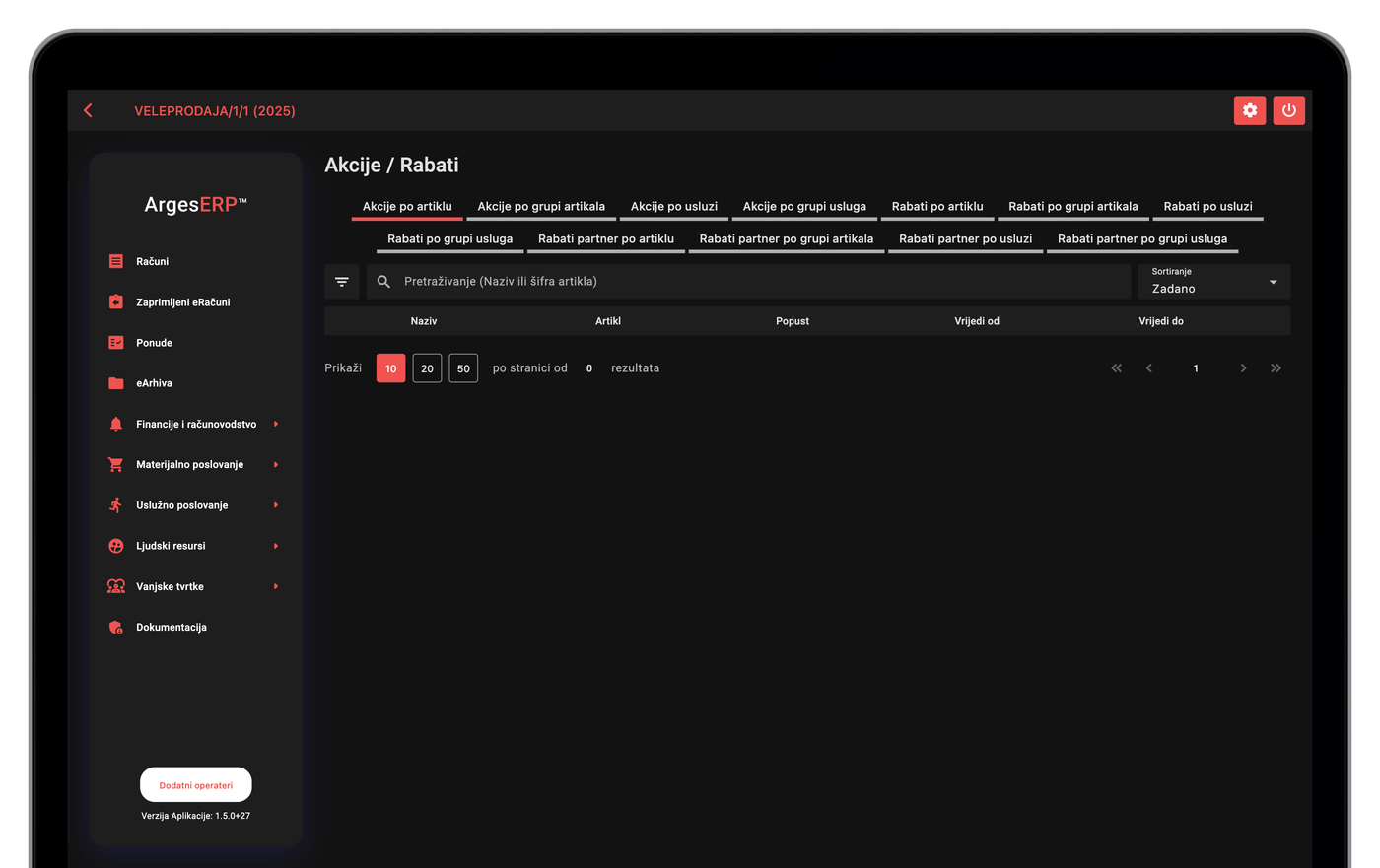
Task: Open settings via the gear icon
Action: [x=1250, y=110]
